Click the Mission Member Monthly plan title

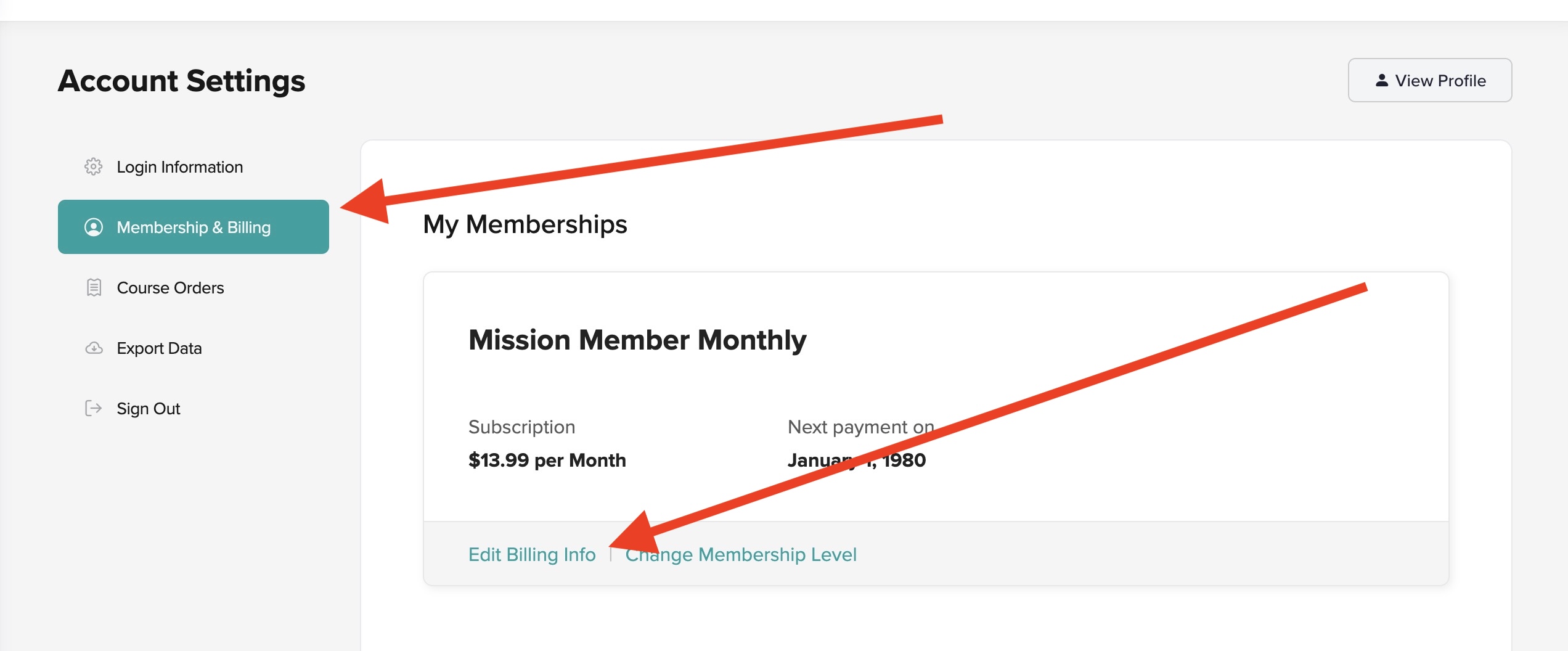[x=637, y=340]
